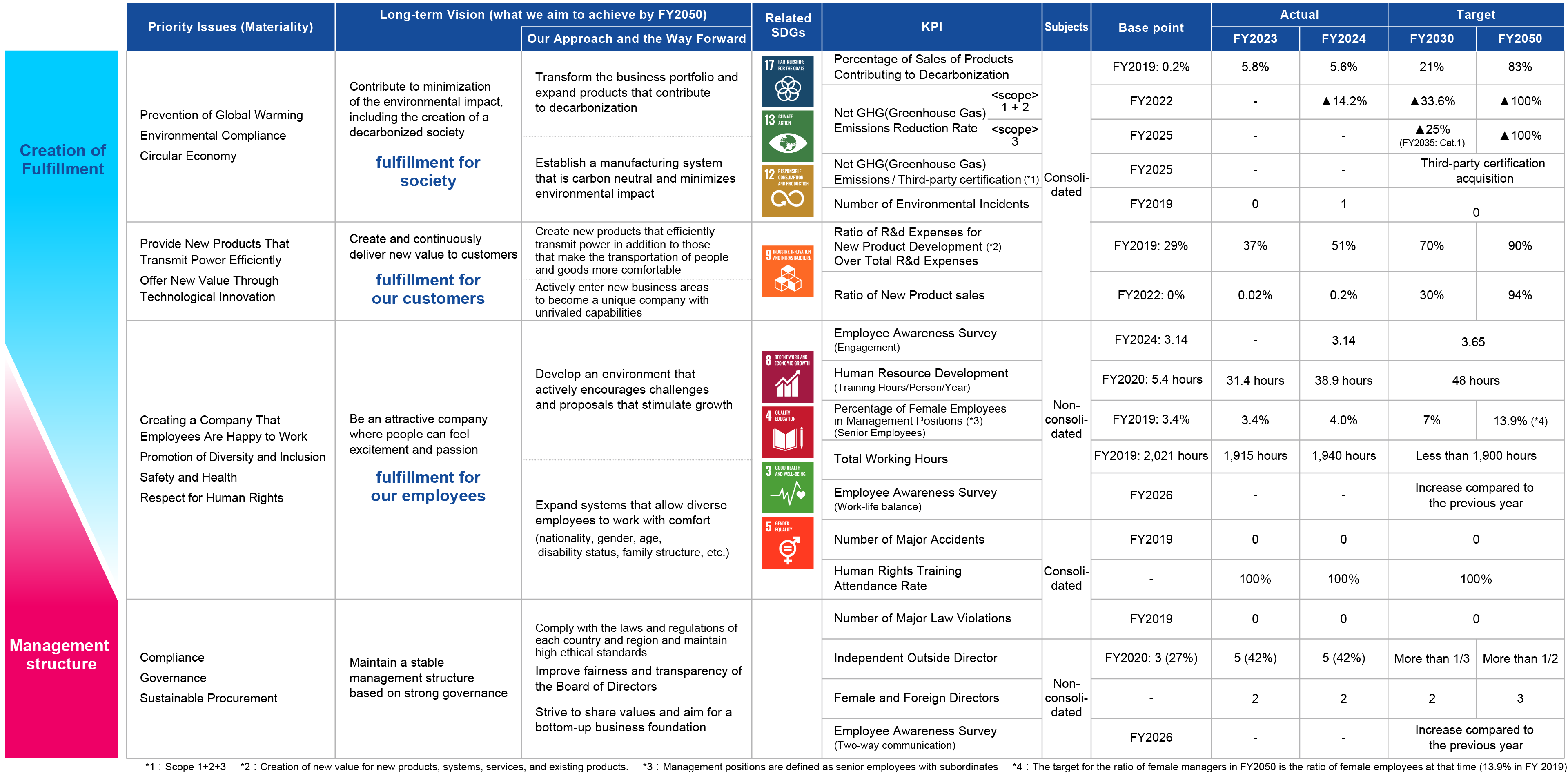Click the 'Related SDGs' column header
The image size is (1568, 776).
point(788,26)
